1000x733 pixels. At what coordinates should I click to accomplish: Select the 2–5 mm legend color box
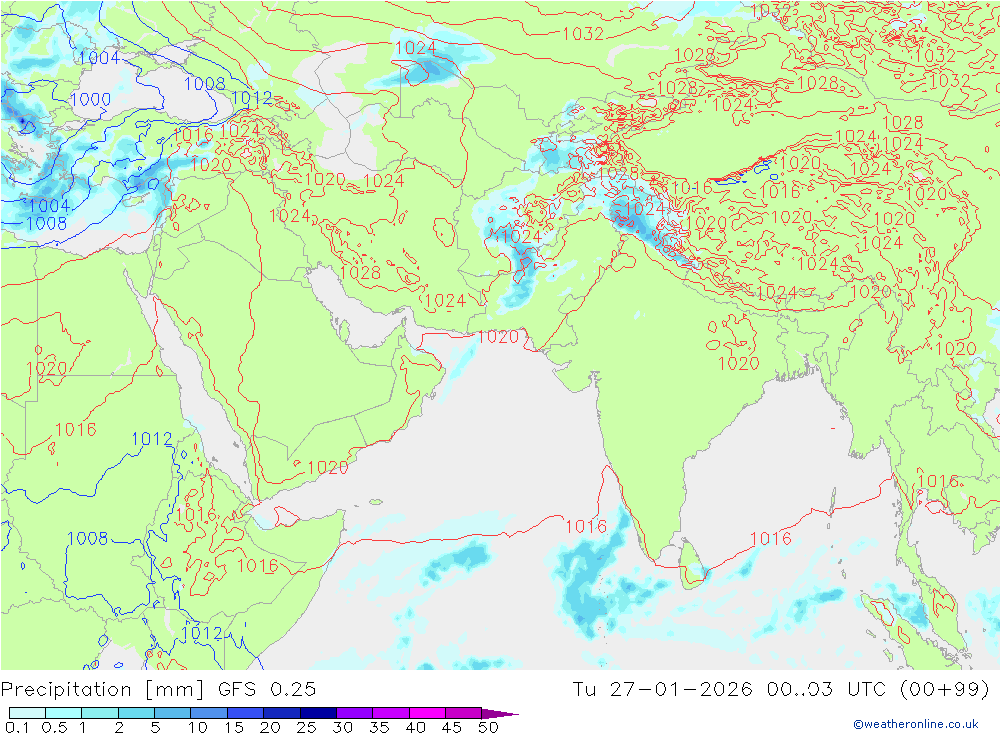point(136,713)
